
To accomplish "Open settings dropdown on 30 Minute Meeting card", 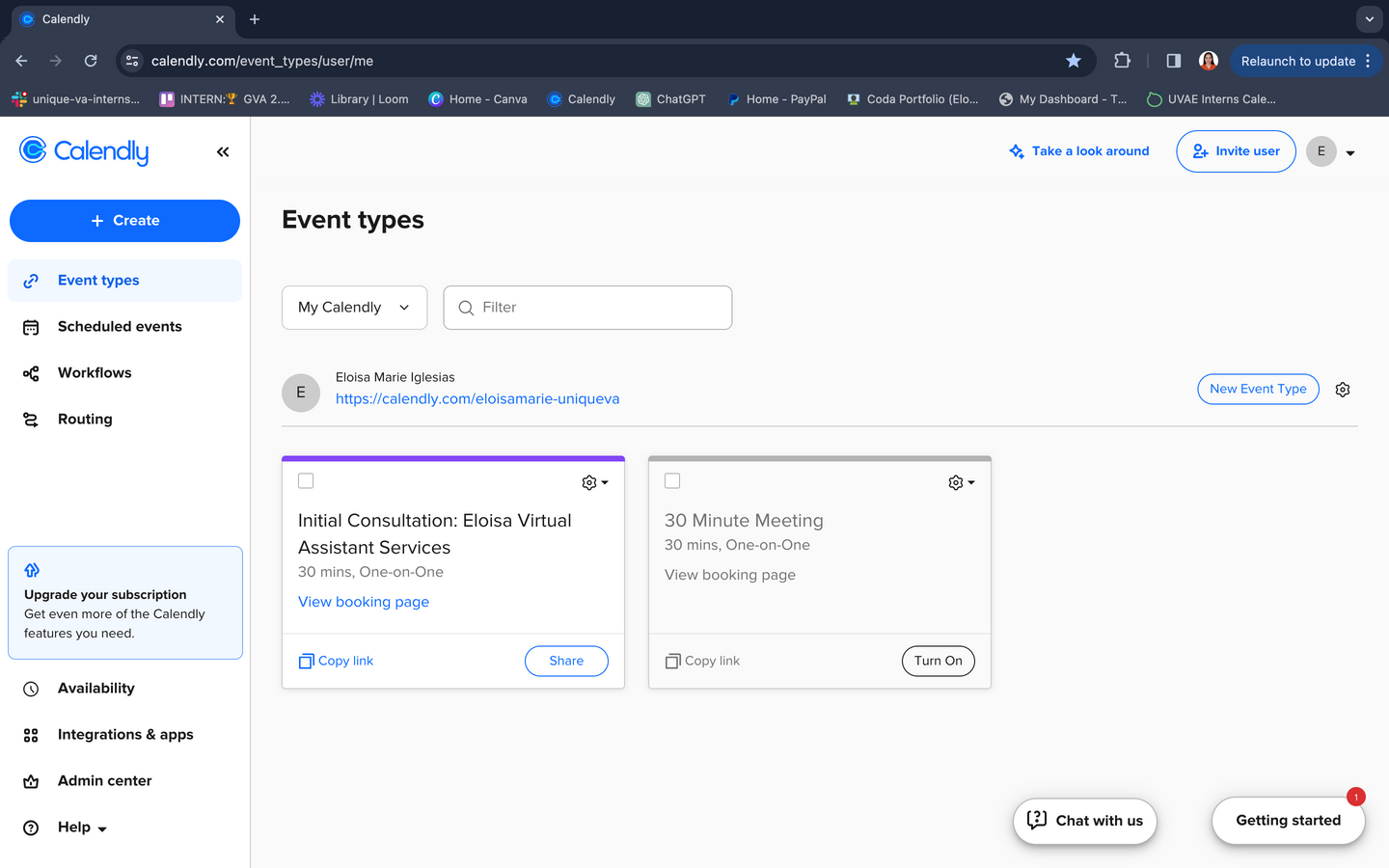I will tap(962, 482).
